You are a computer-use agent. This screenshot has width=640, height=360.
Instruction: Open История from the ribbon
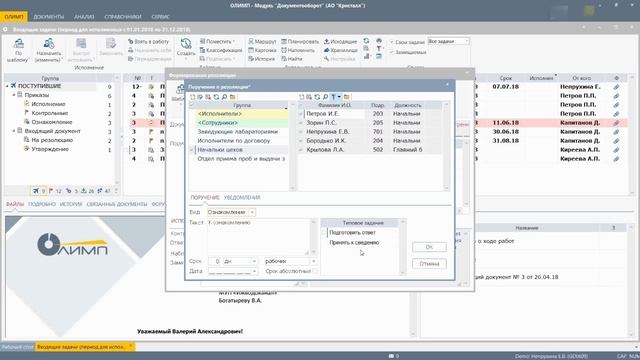click(262, 59)
